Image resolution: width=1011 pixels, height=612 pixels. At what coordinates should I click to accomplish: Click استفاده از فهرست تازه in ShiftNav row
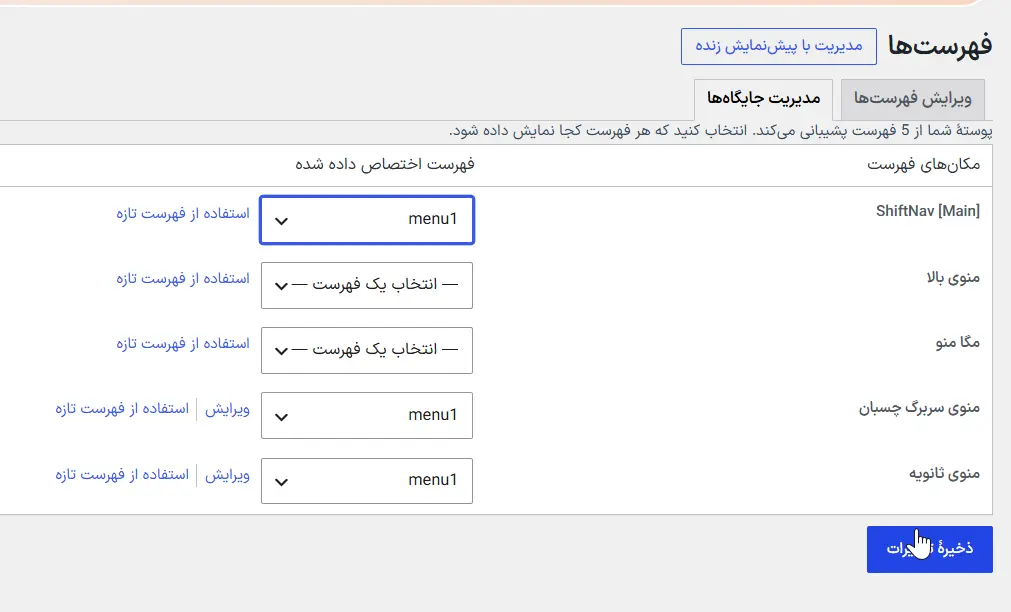tap(182, 213)
